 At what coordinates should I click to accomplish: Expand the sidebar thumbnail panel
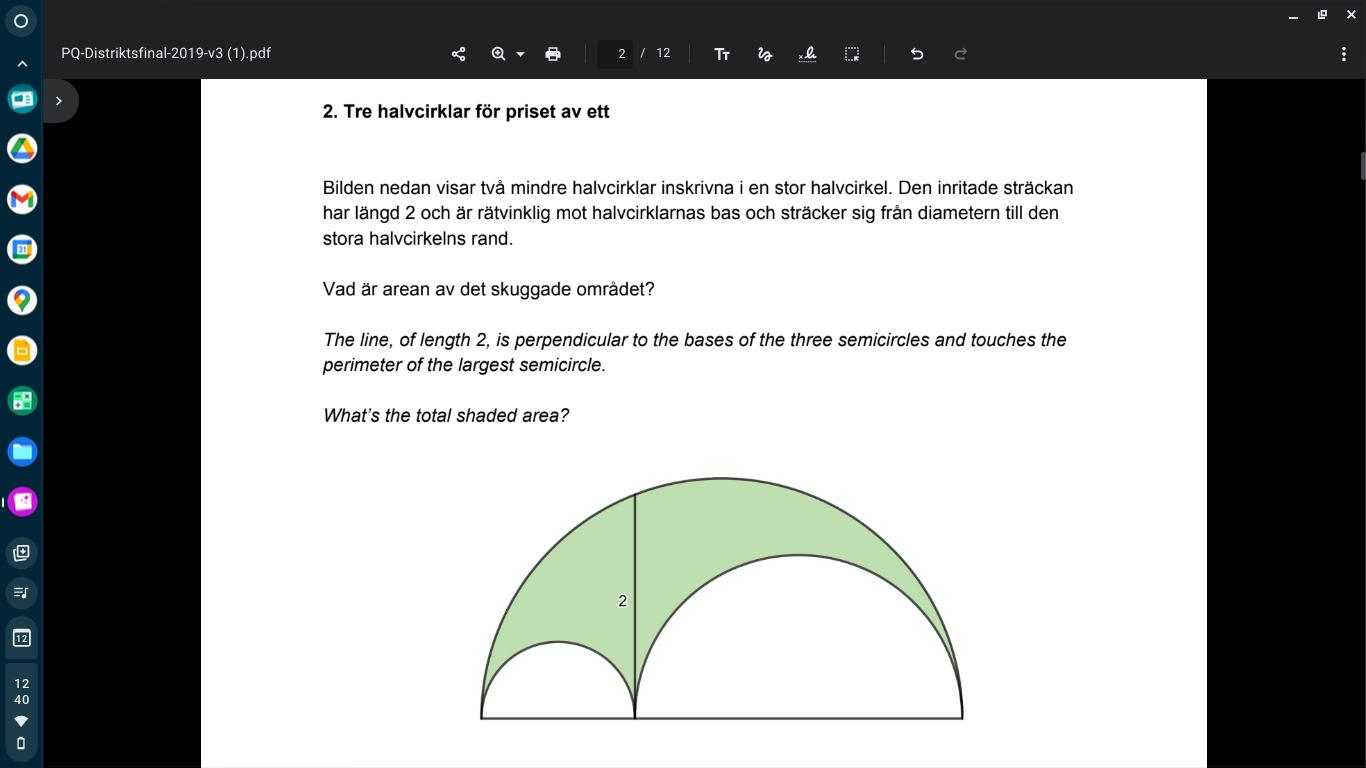59,101
